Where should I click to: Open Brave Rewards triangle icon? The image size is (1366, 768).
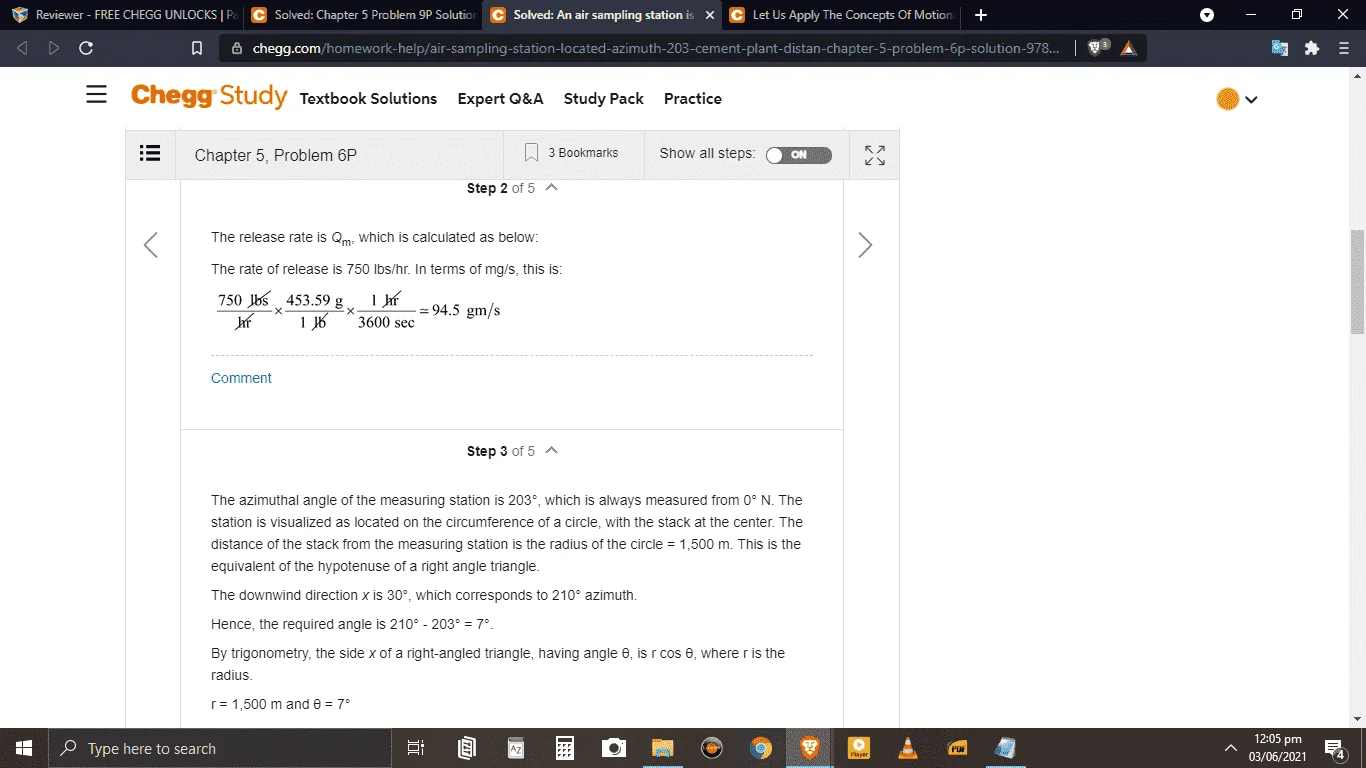[x=1129, y=48]
